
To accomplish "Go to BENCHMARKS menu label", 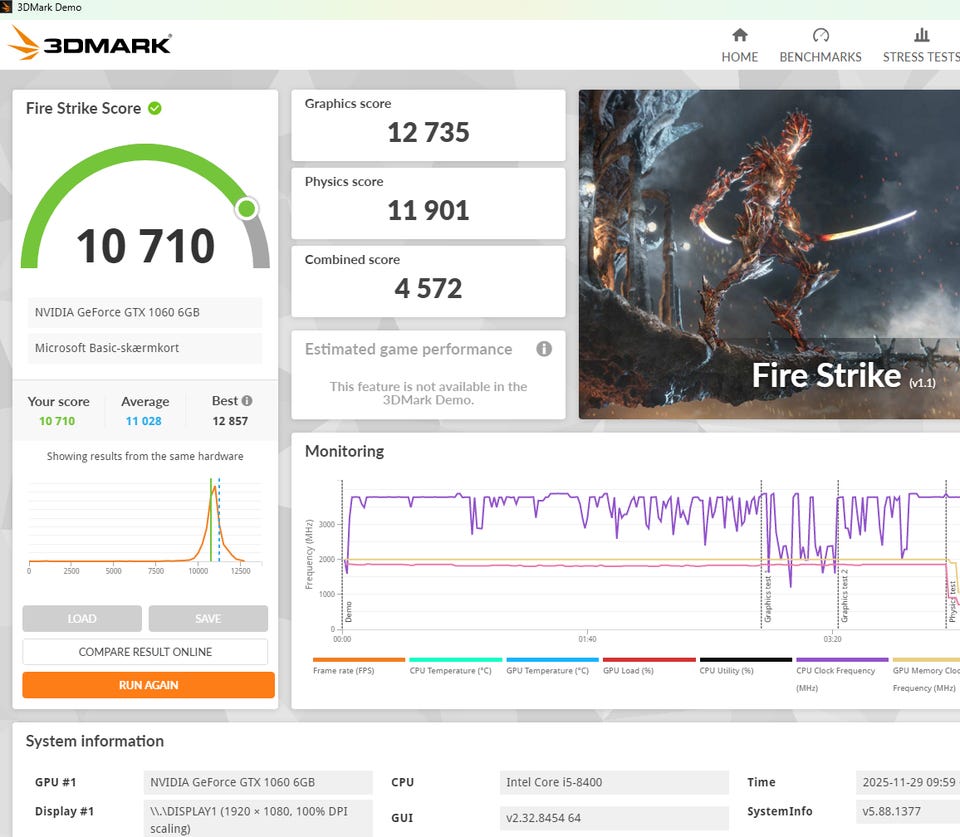I will coord(820,57).
